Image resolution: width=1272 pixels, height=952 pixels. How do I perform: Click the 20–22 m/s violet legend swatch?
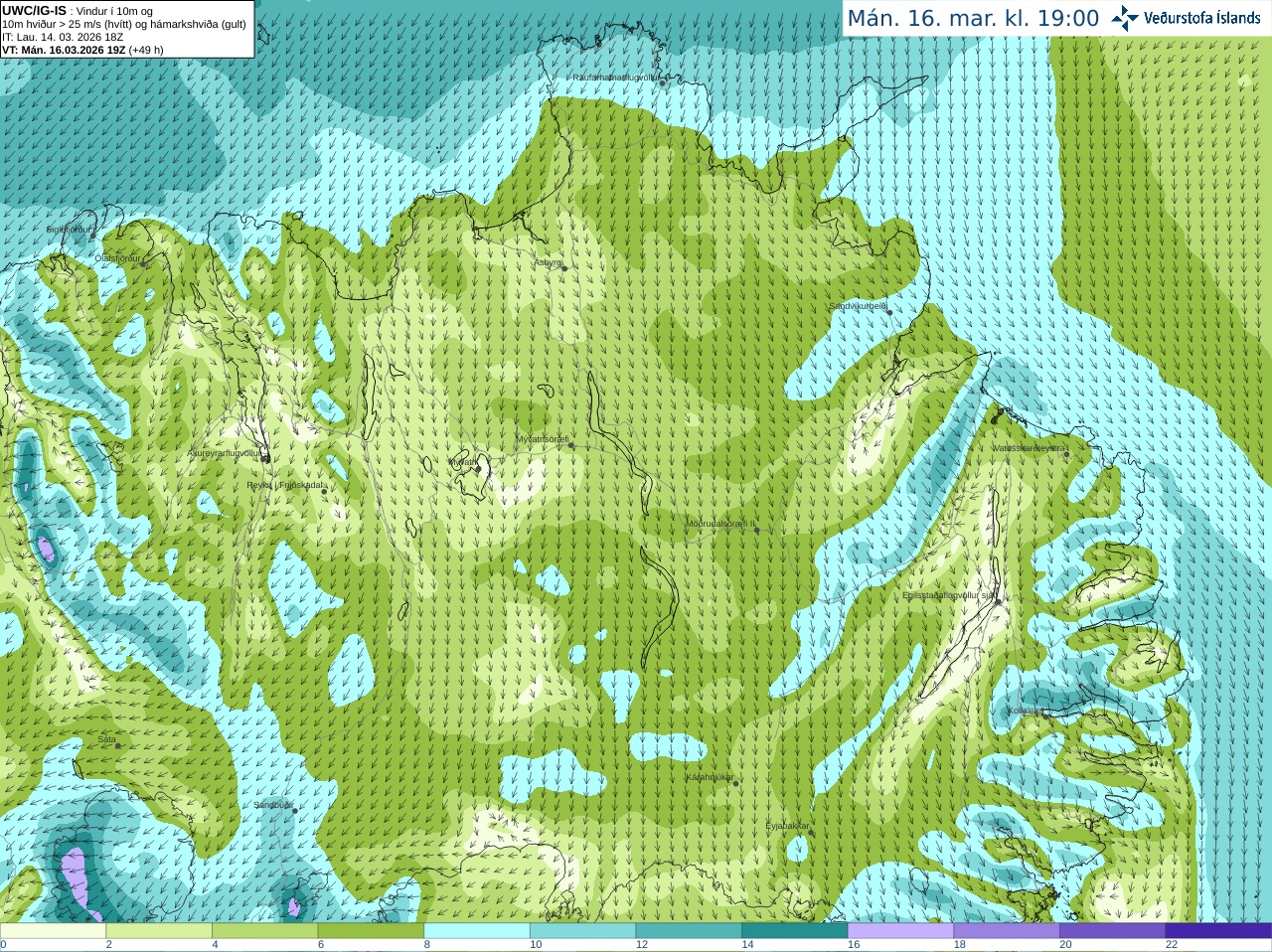(x=1113, y=931)
